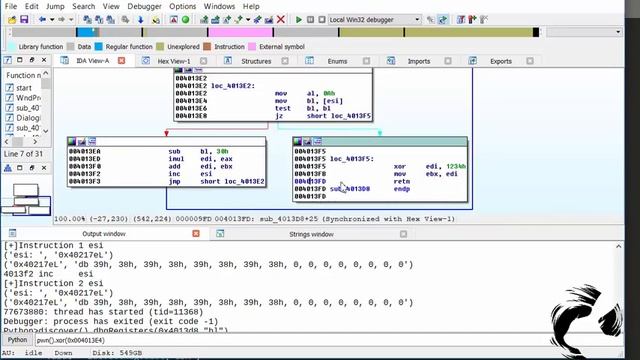Open the Help menu

[251, 6]
